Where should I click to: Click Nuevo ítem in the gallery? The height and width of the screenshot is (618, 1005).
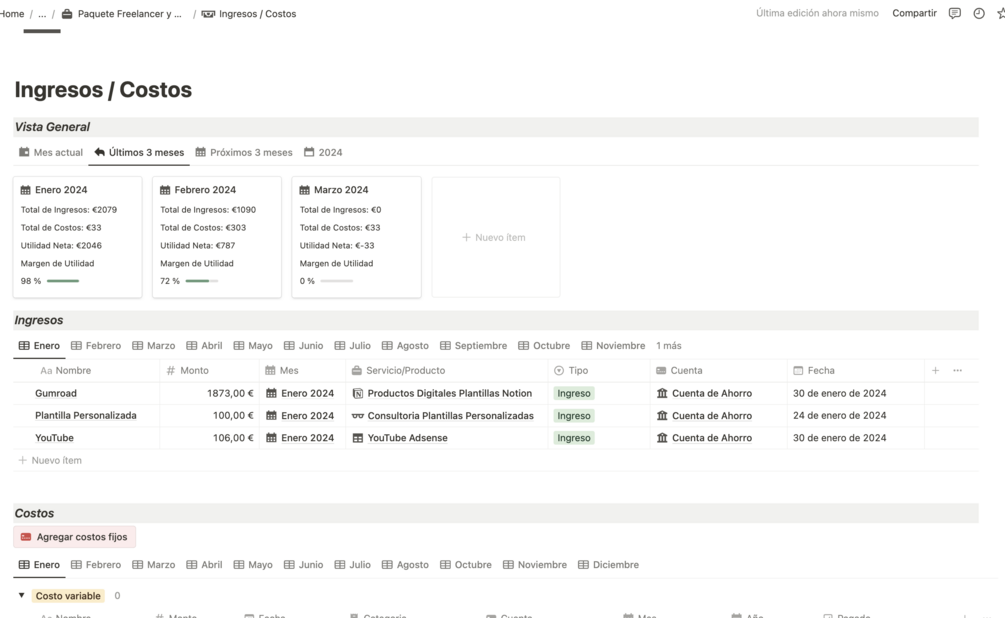(x=495, y=237)
